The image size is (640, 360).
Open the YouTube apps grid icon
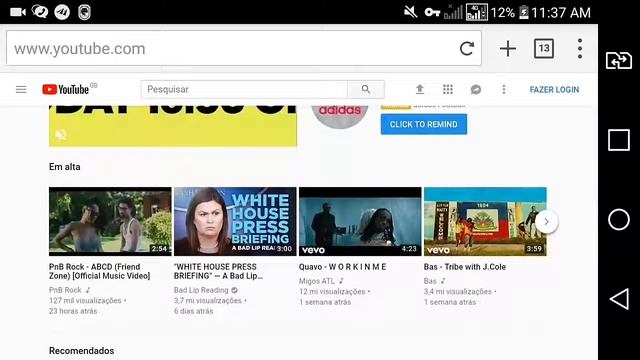coord(448,89)
